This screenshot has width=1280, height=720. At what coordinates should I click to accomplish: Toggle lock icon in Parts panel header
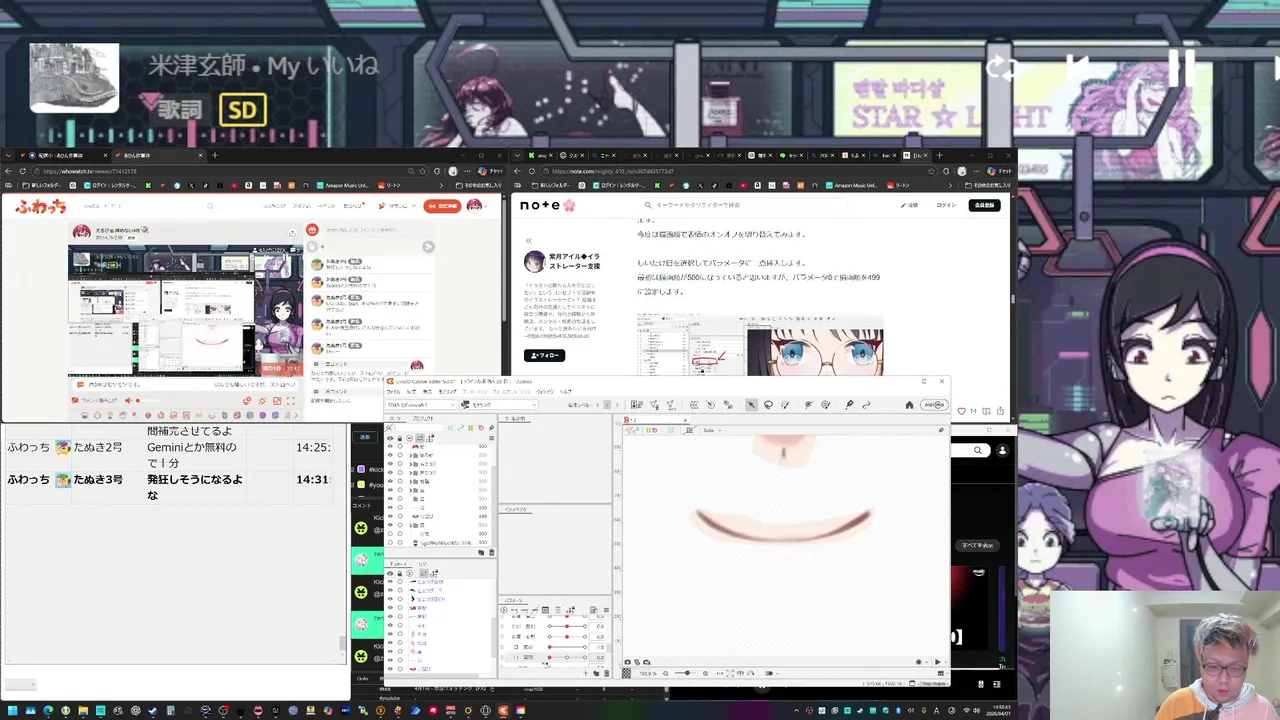pyautogui.click(x=400, y=438)
